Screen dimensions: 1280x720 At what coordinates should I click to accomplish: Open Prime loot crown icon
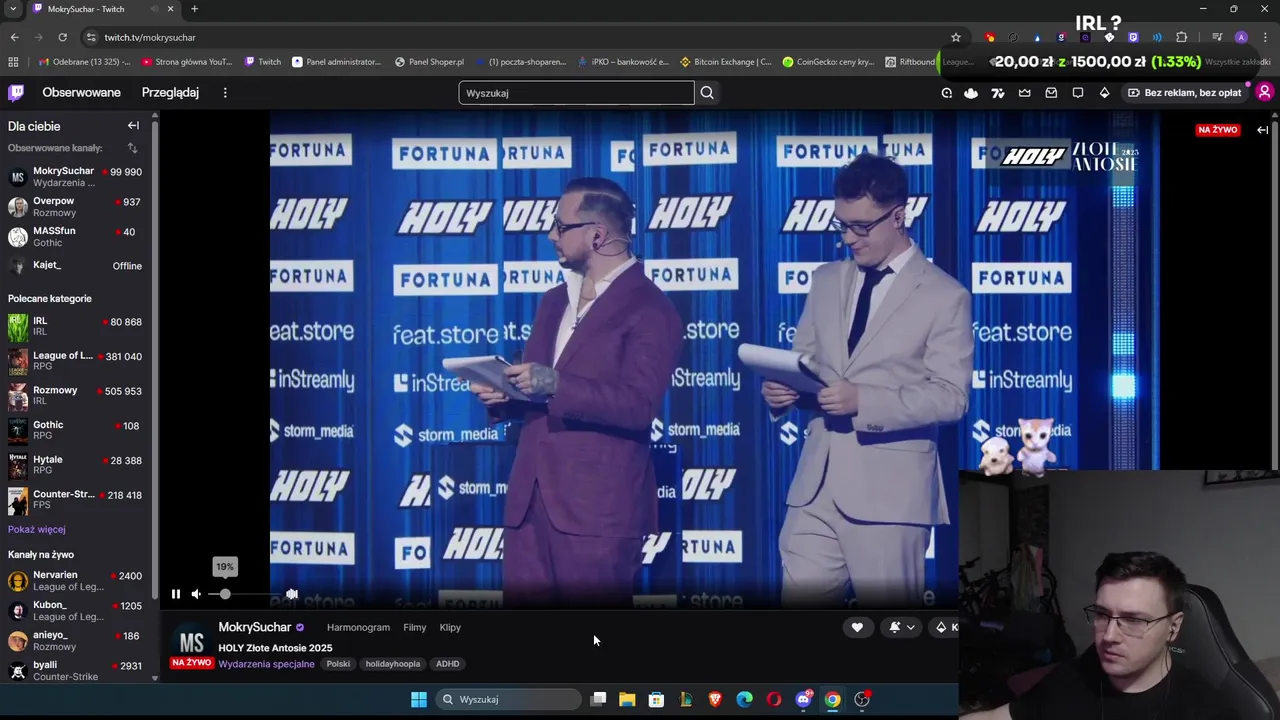[1024, 92]
